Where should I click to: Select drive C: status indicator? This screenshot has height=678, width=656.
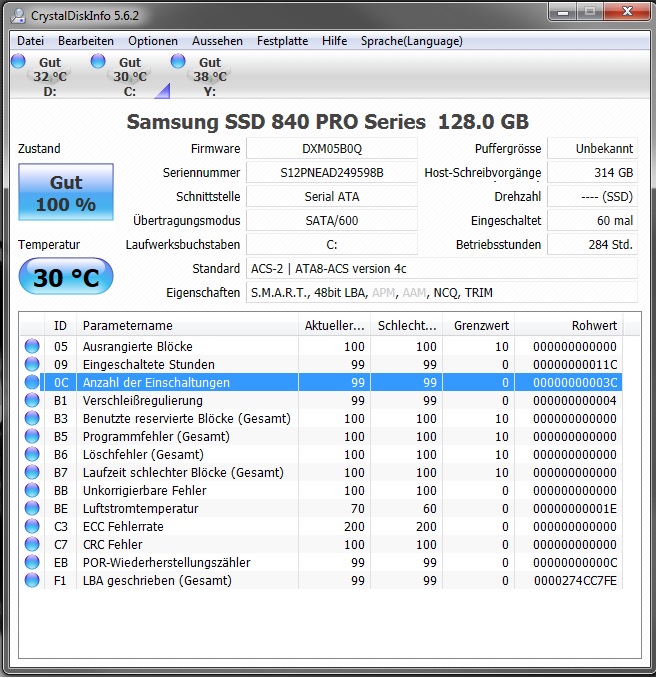point(122,76)
